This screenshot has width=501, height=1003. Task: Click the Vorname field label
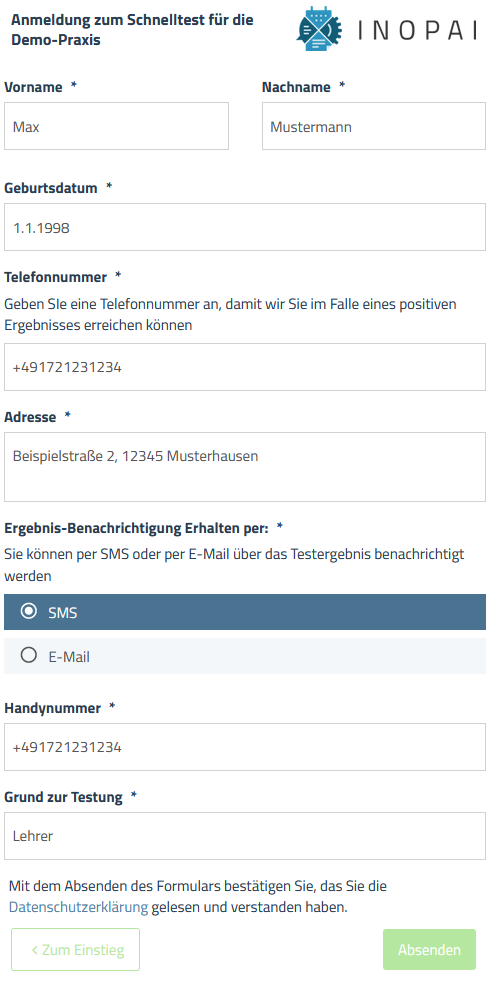pyautogui.click(x=33, y=87)
